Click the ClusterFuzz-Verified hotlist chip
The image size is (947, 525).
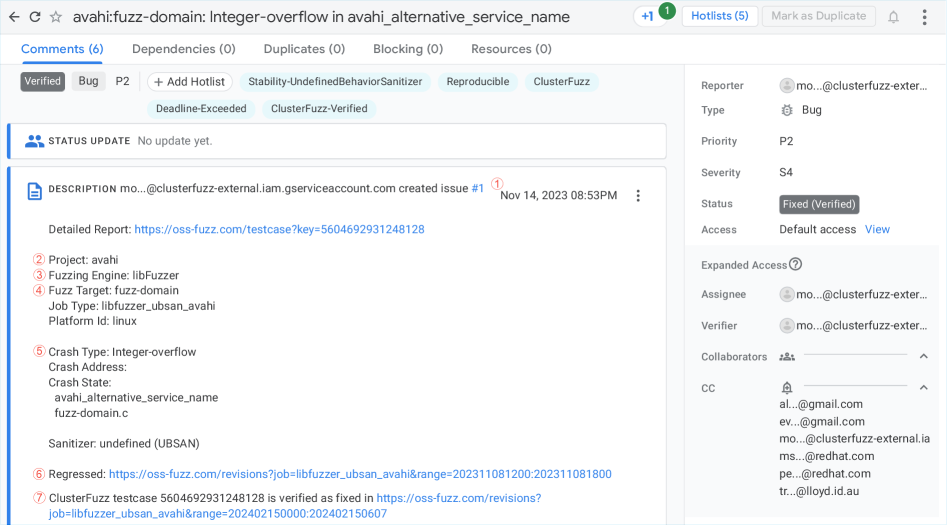319,108
